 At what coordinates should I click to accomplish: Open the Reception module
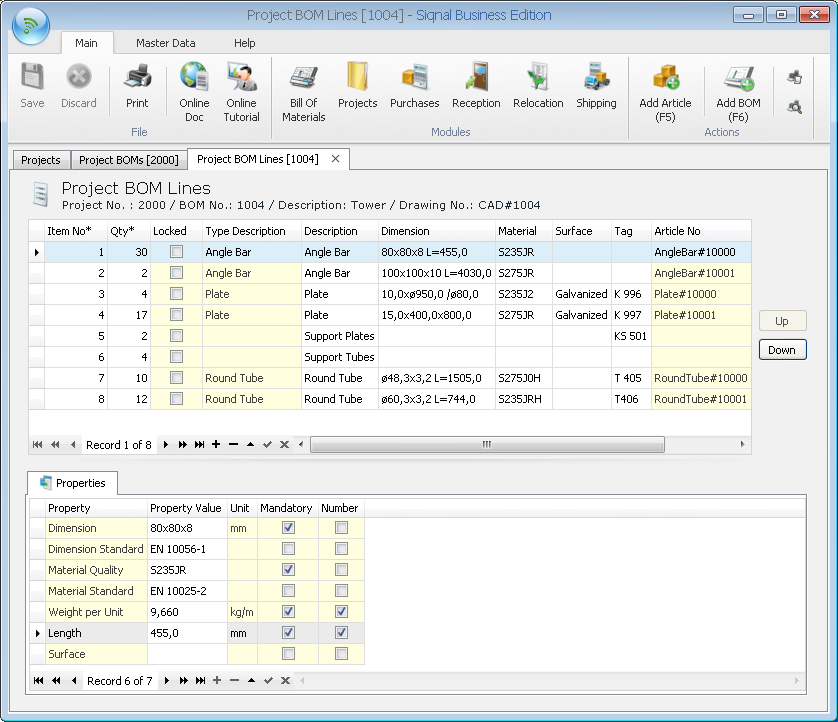(x=476, y=86)
